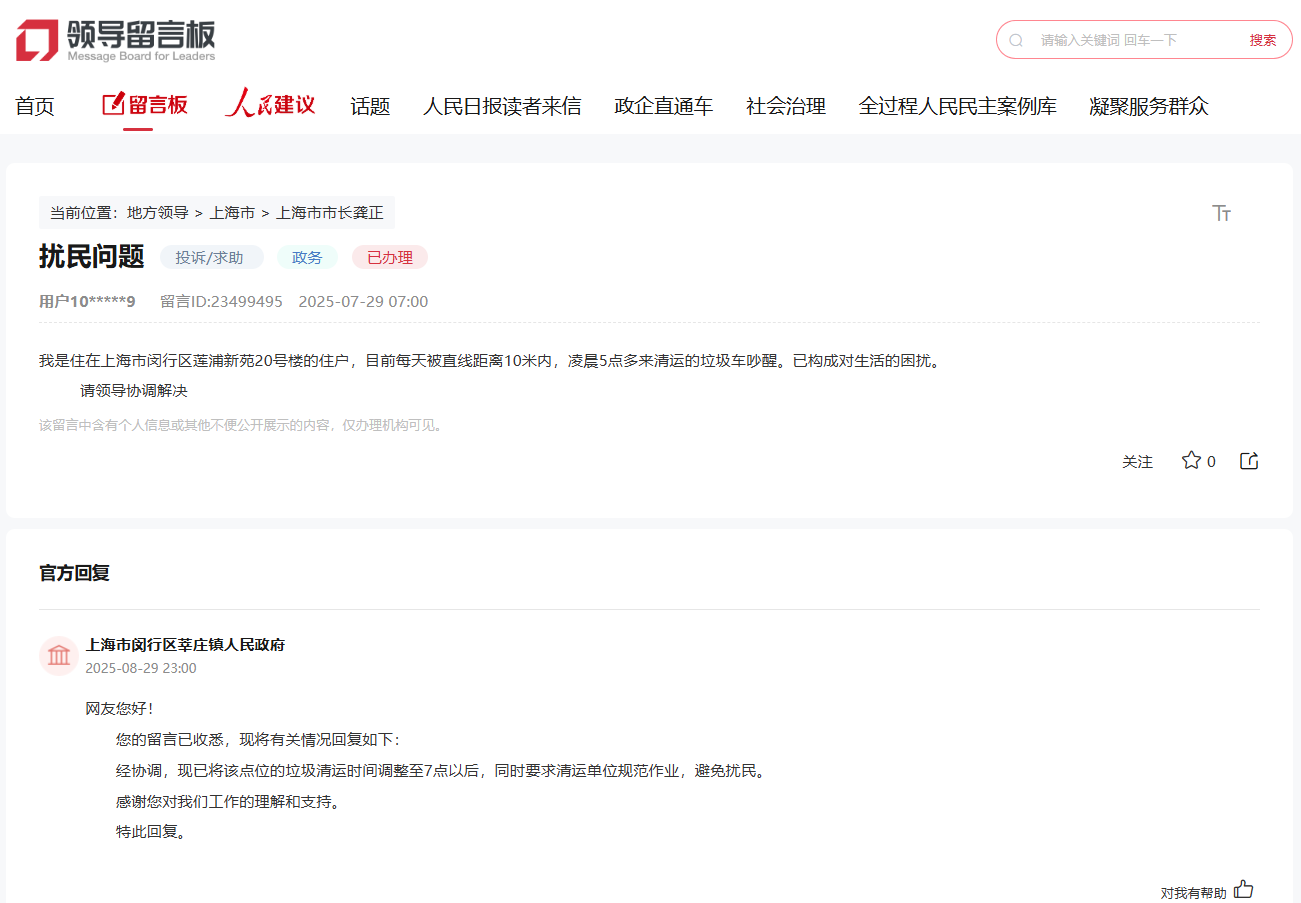Select 人民日报读者来信 in navigation
Image resolution: width=1301 pixels, height=903 pixels.
point(502,106)
